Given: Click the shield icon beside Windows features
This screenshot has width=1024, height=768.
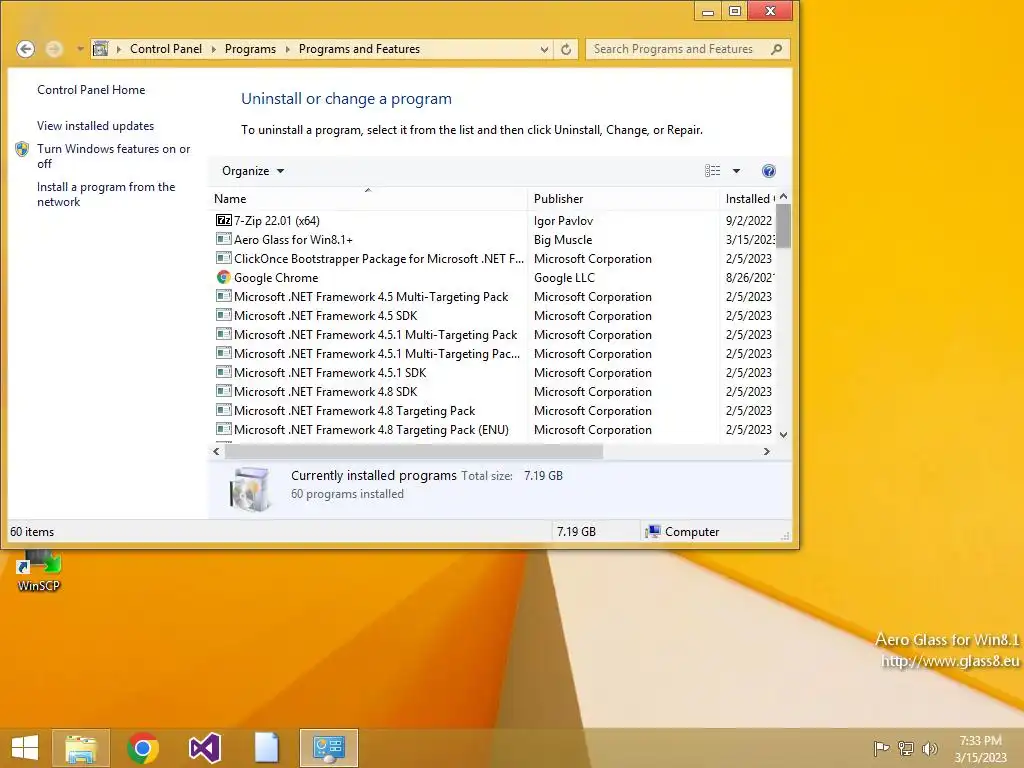Looking at the screenshot, I should coord(22,150).
